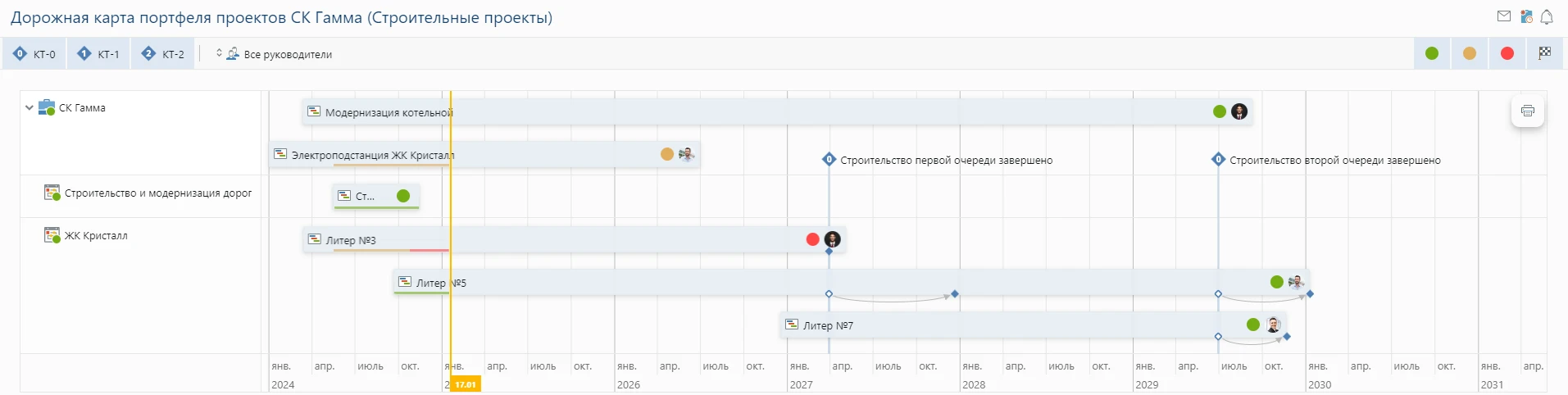Click the 17.01 current date marker

pyautogui.click(x=466, y=384)
